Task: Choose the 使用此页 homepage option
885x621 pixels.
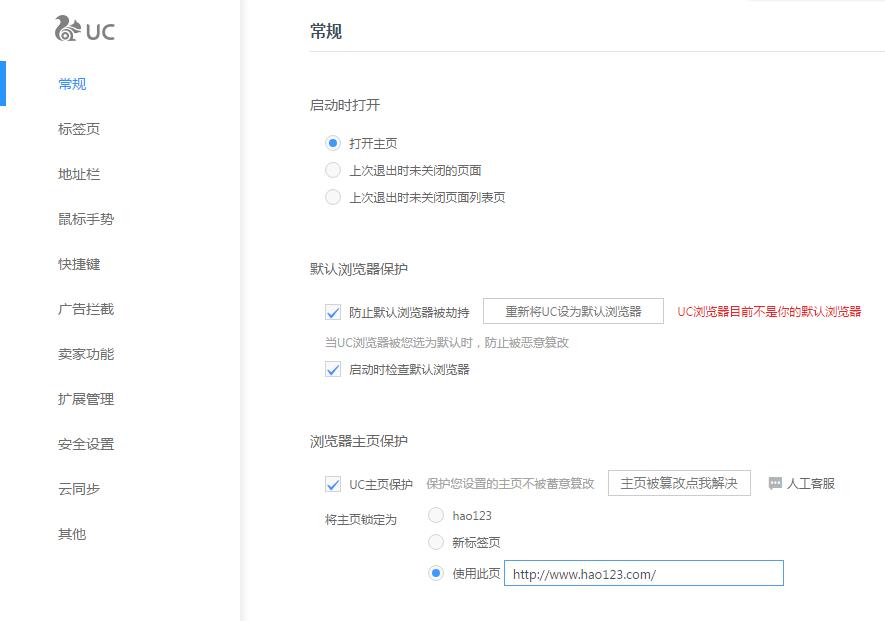Action: pyautogui.click(x=435, y=572)
